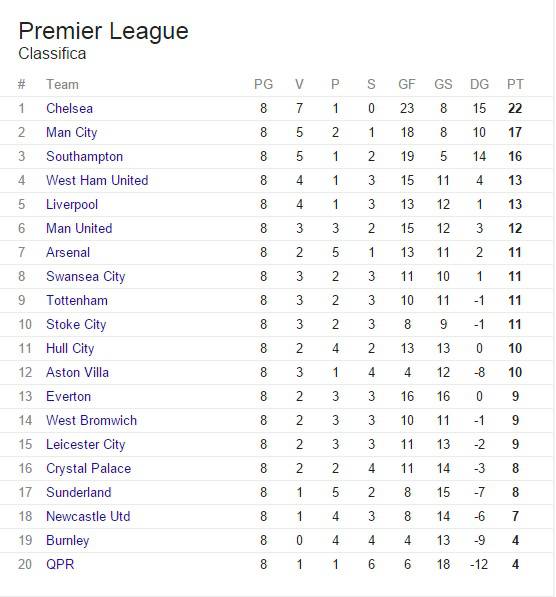The width and height of the screenshot is (556, 597).
Task: Open the Man City team link
Action: pyautogui.click(x=72, y=133)
